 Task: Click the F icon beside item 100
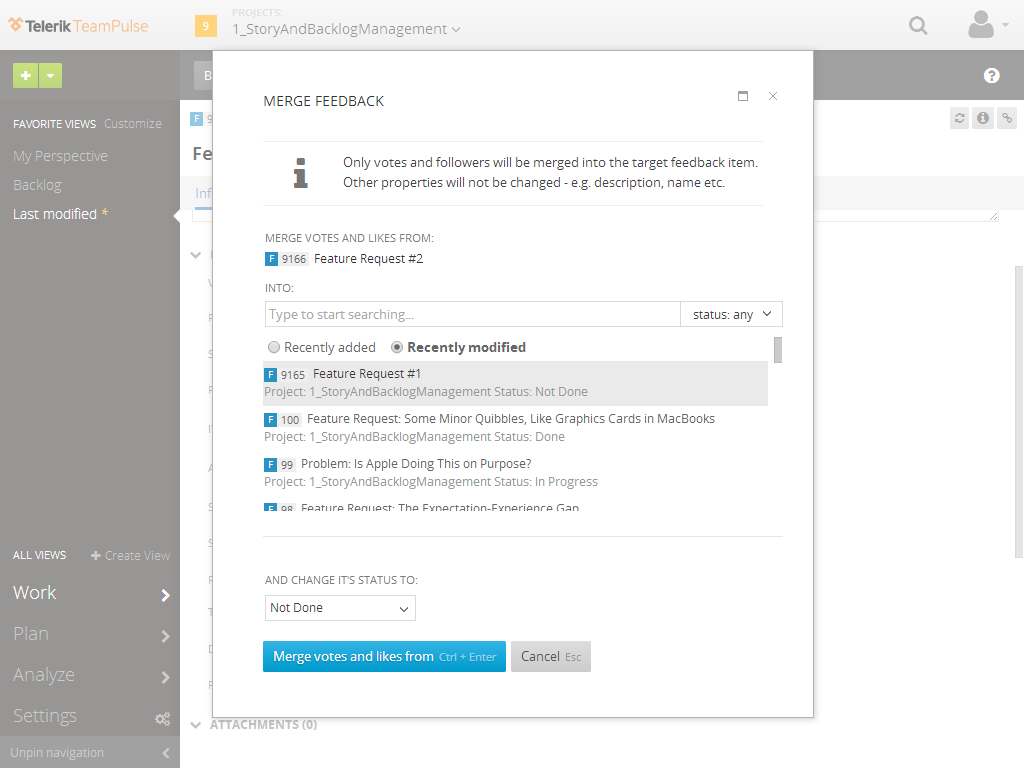[x=270, y=420]
